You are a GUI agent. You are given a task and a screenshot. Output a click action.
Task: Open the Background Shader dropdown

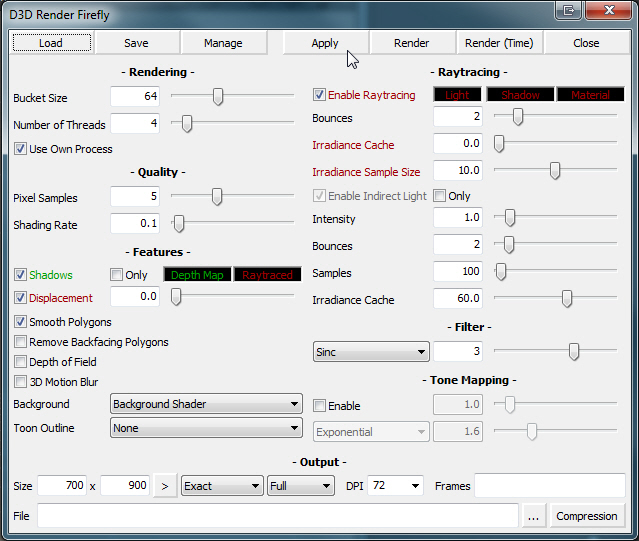click(206, 404)
